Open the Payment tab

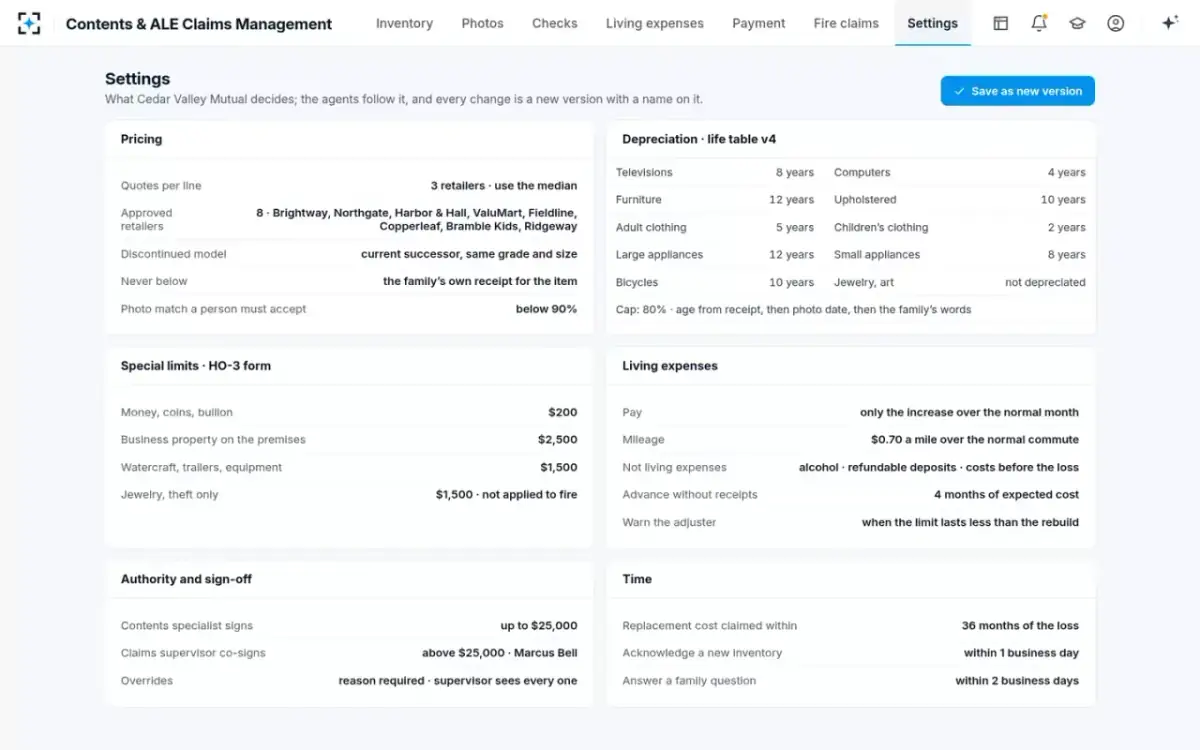click(759, 23)
